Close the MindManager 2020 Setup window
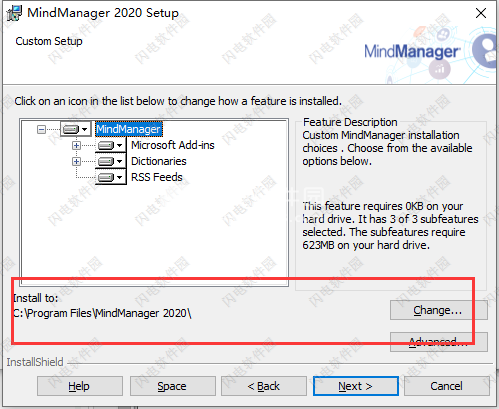The width and height of the screenshot is (499, 409). click(481, 13)
